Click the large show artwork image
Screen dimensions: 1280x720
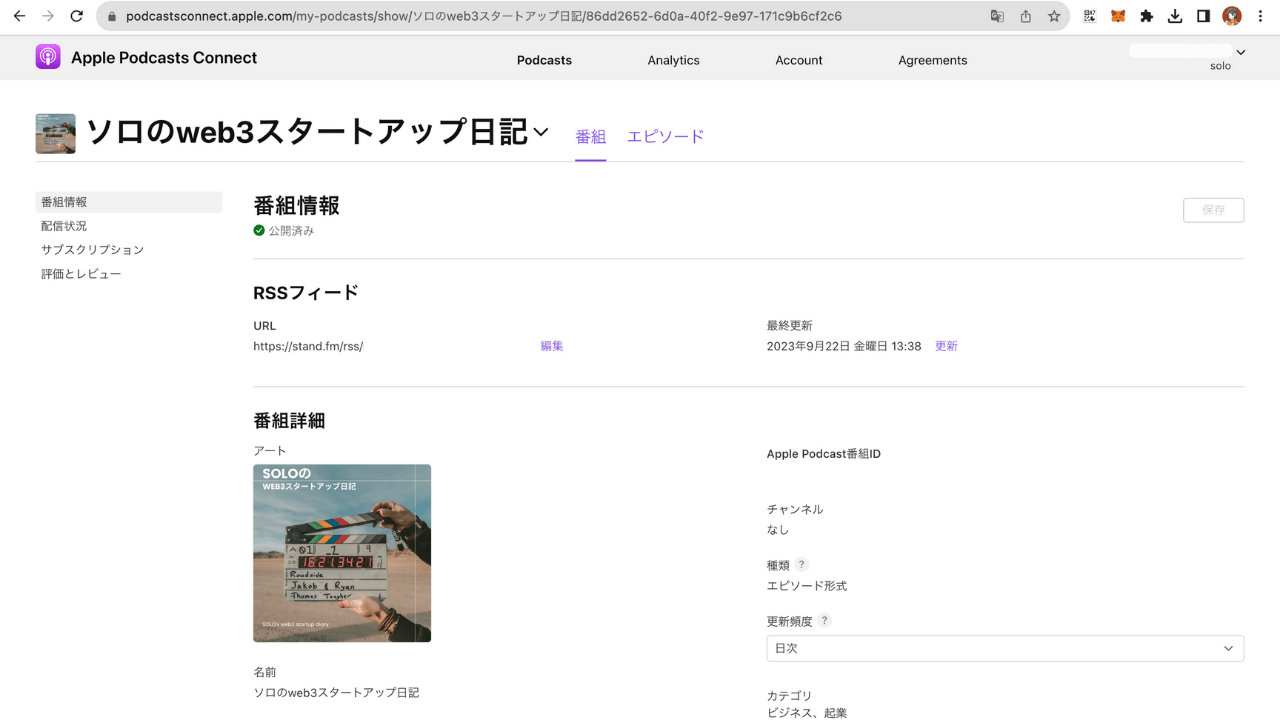click(x=342, y=553)
